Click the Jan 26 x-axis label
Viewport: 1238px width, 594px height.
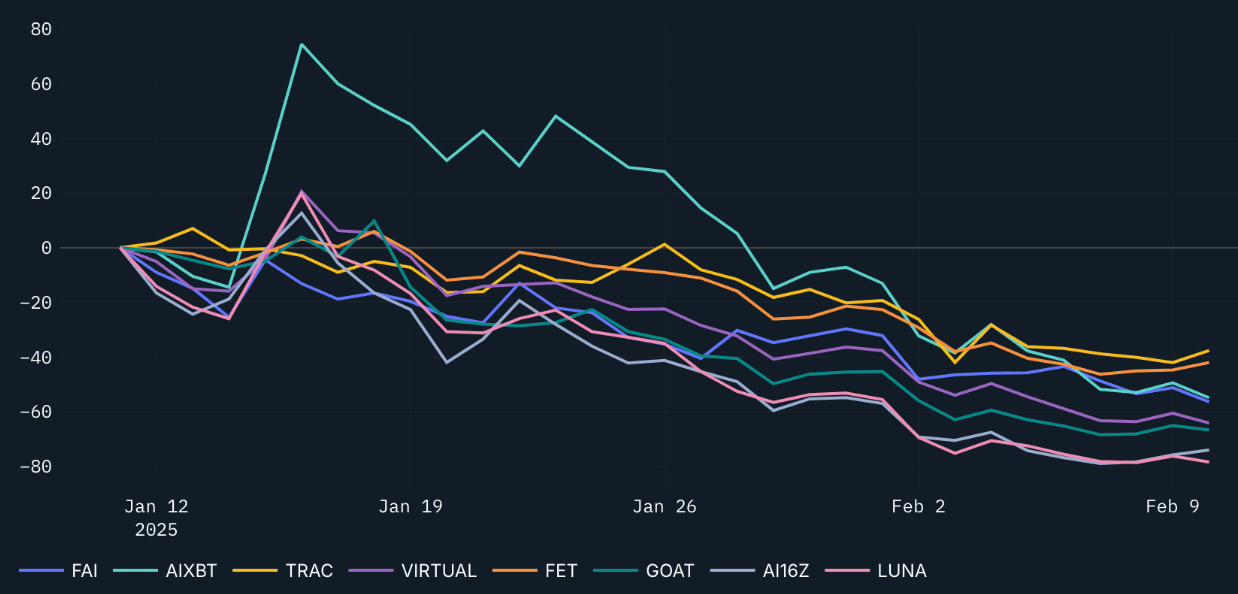click(x=664, y=507)
